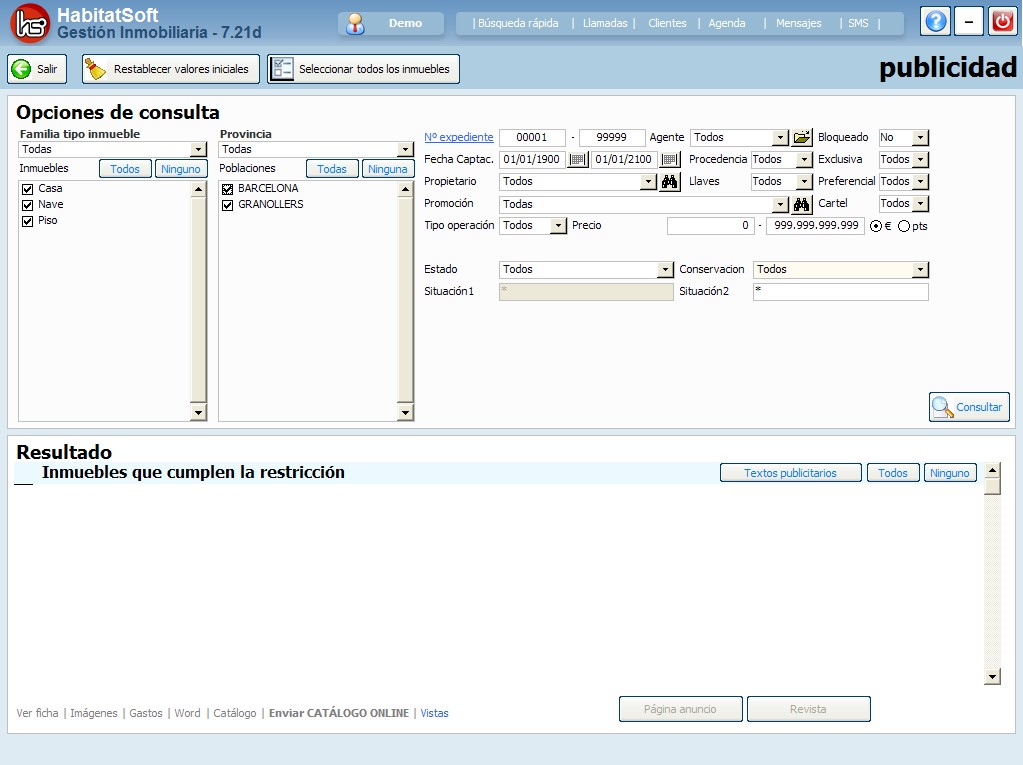
Task: Click the maximum Precio input field
Action: (x=816, y=226)
